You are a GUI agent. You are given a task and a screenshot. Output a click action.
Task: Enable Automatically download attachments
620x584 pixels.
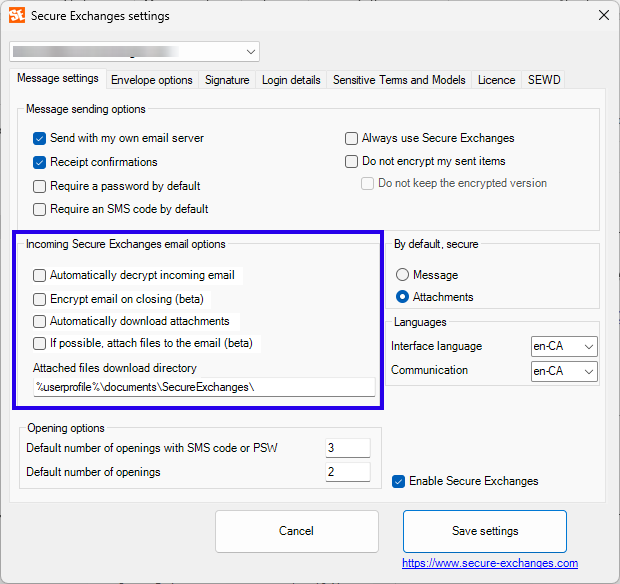click(x=39, y=321)
